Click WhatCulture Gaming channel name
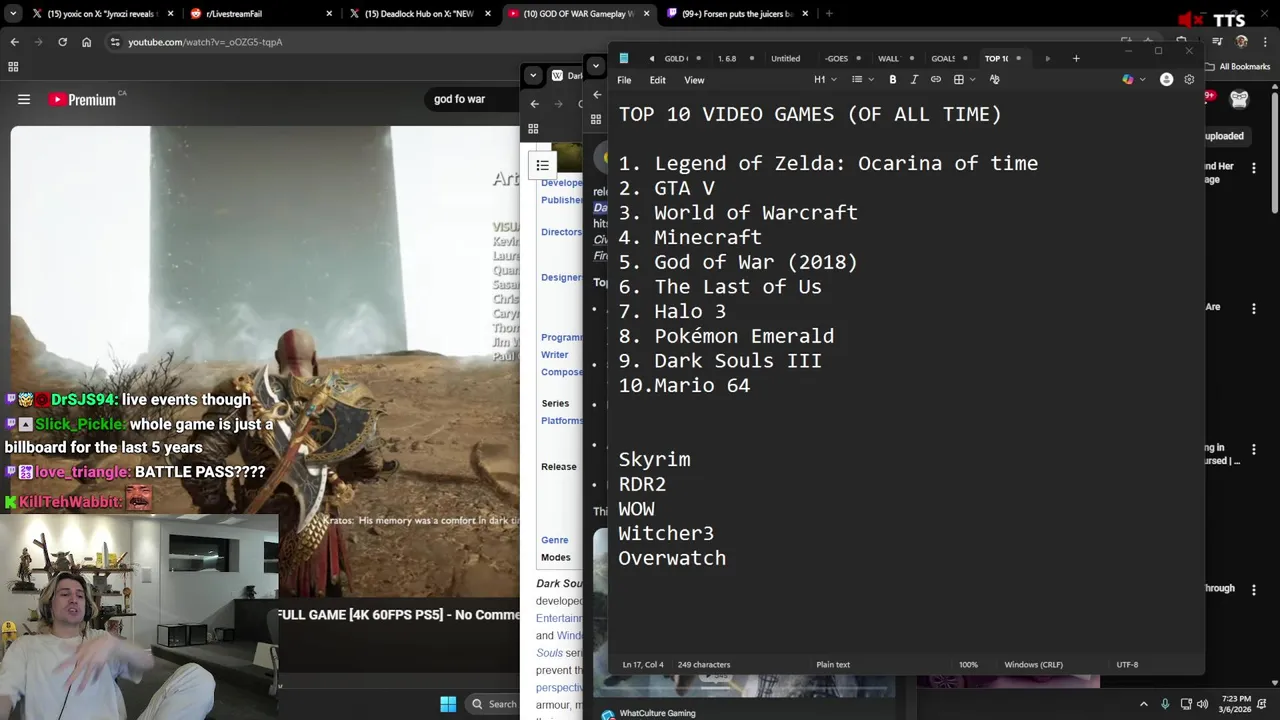This screenshot has height=720, width=1280. 657,713
